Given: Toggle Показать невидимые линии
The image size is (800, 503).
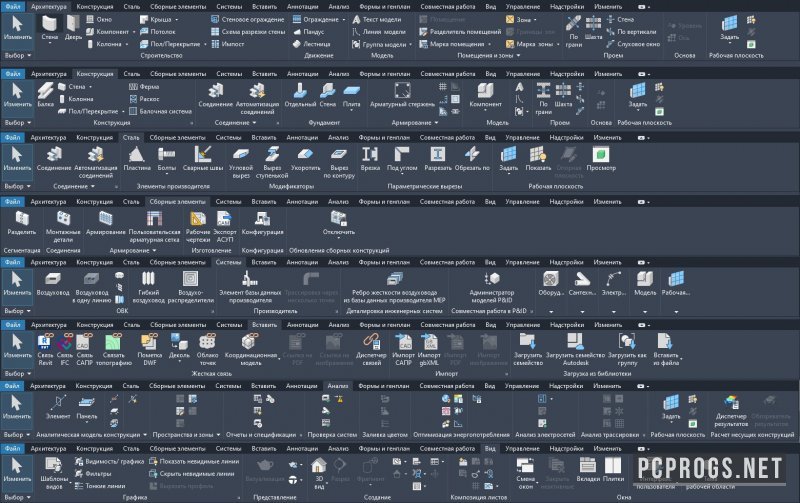Looking at the screenshot, I should coord(194,461).
